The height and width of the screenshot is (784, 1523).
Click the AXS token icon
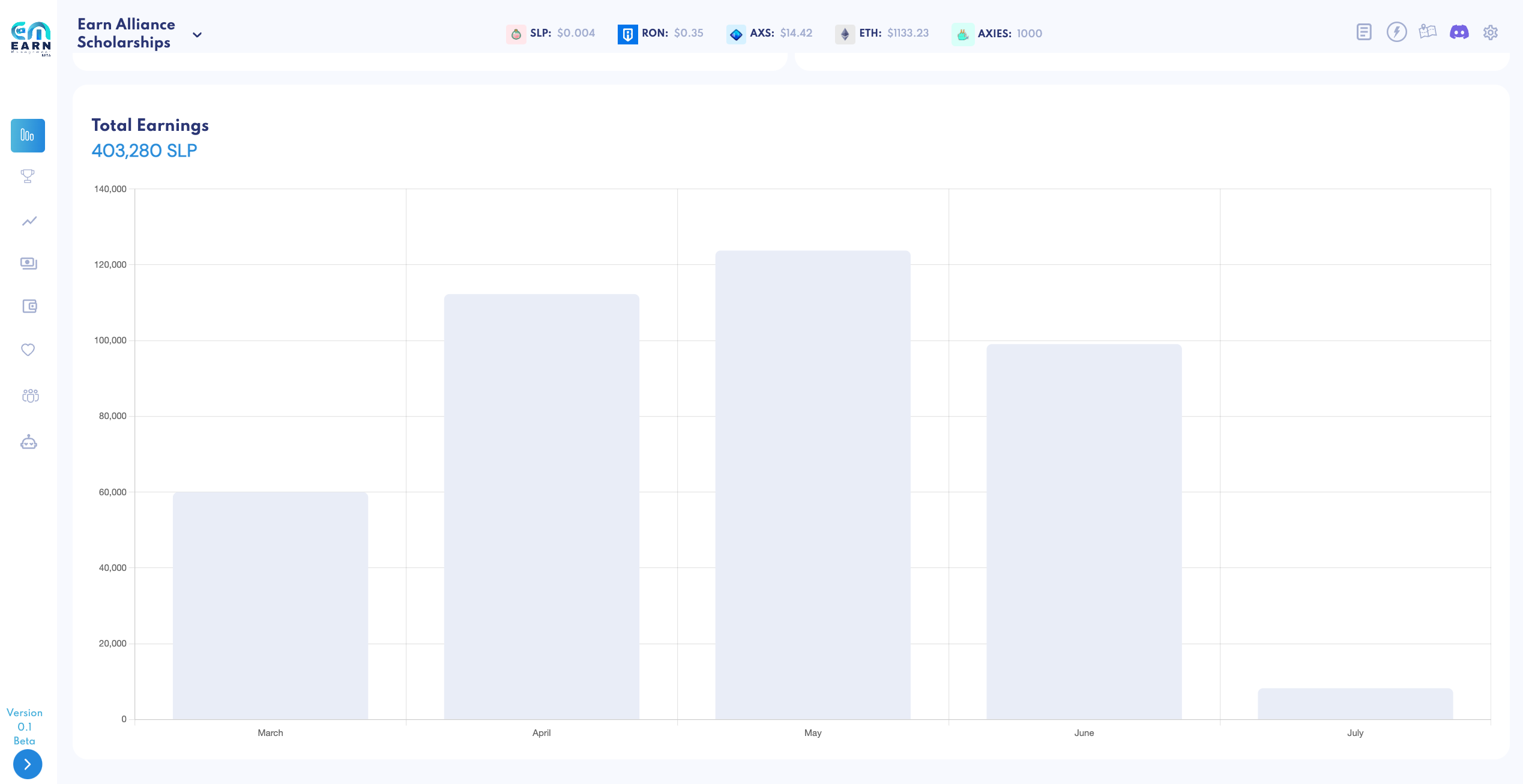point(736,34)
